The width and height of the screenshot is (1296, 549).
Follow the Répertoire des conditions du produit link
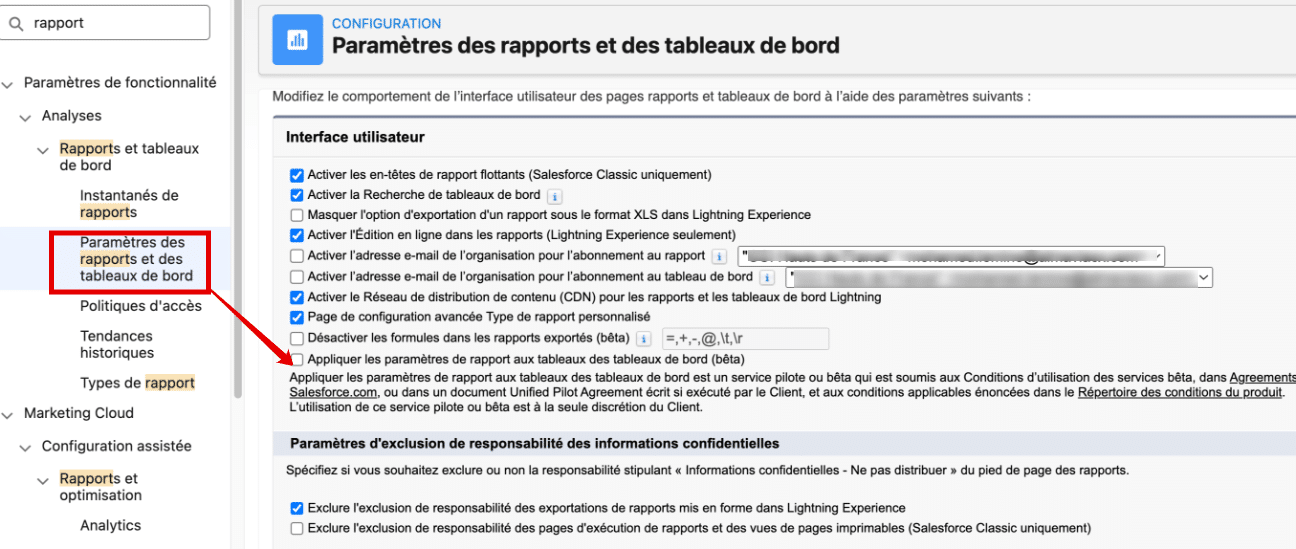1180,393
